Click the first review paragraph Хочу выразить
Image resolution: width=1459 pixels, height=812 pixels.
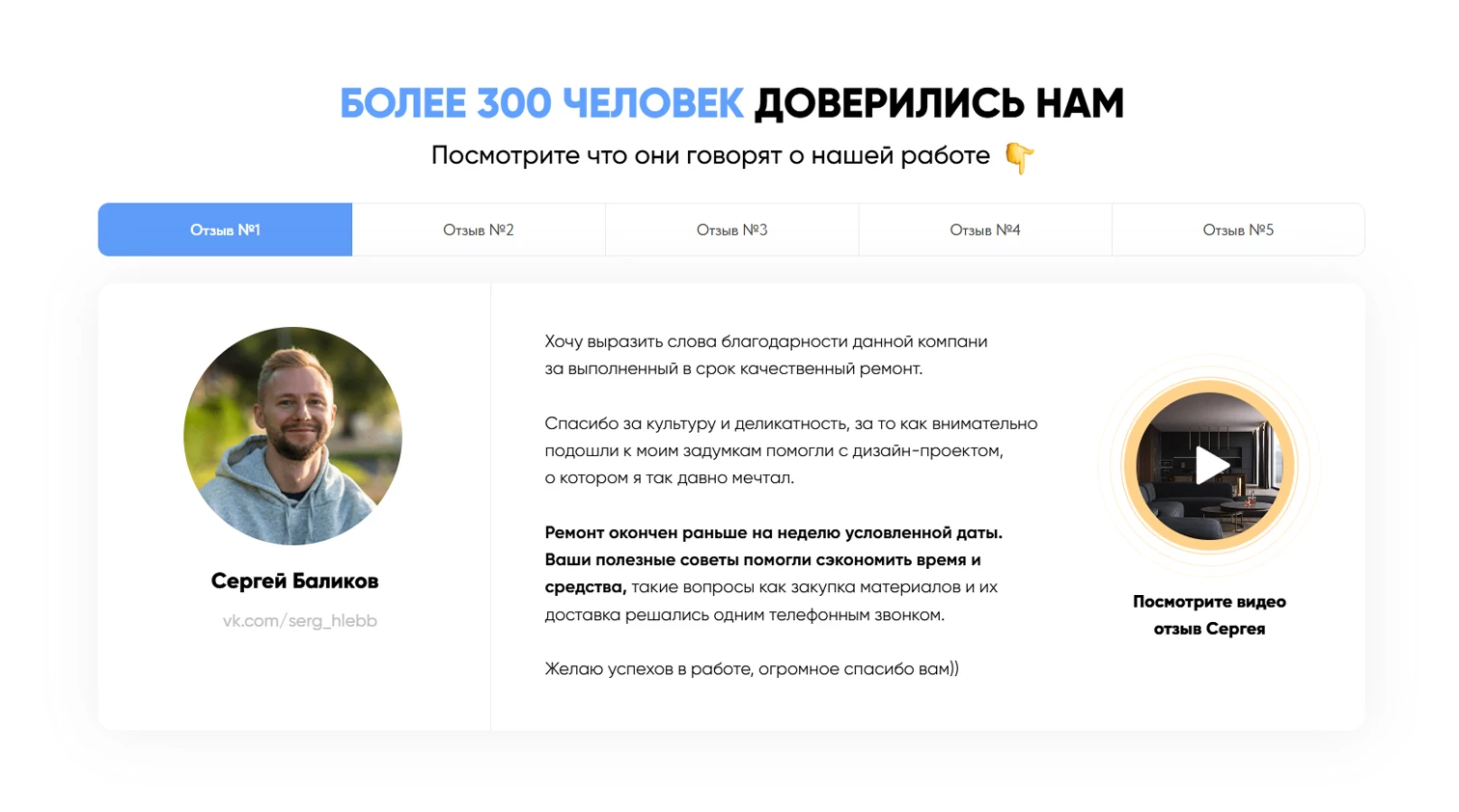tap(766, 355)
